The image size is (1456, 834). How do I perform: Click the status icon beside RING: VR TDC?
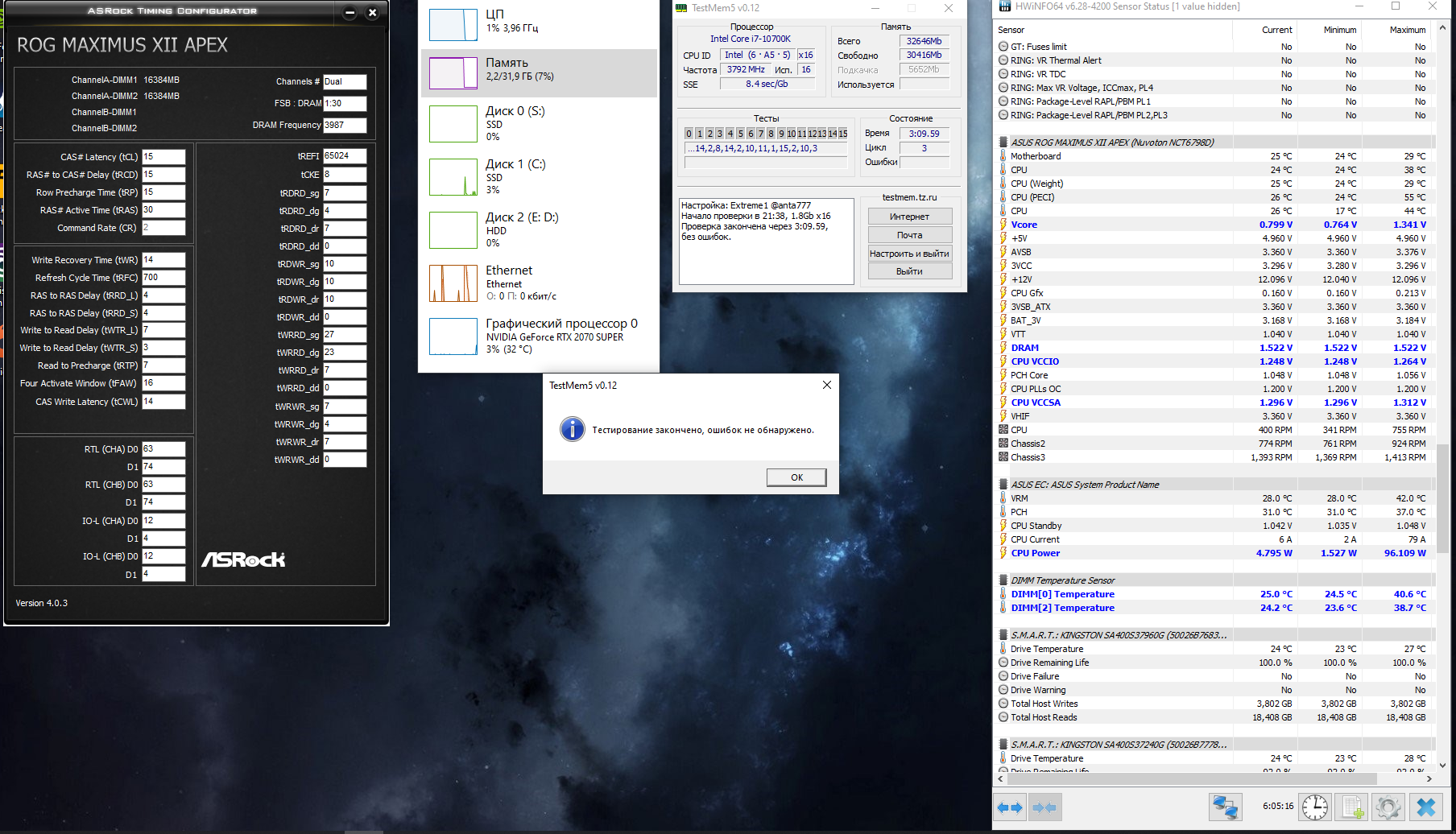point(1003,74)
